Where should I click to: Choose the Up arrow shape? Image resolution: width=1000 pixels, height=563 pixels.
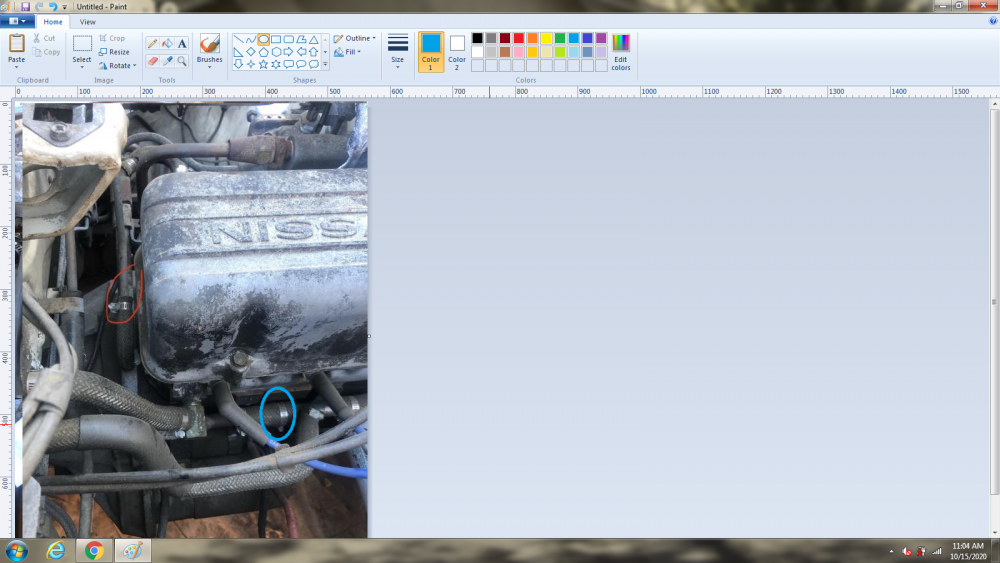tap(313, 52)
